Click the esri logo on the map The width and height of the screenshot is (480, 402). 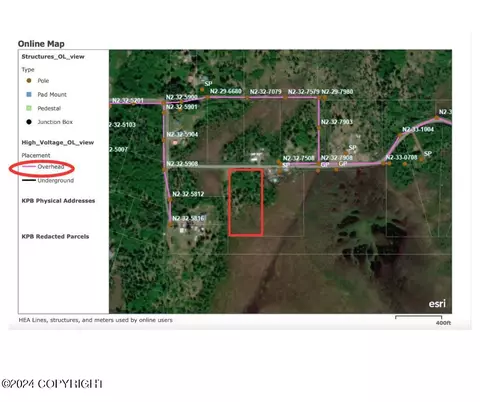[437, 304]
